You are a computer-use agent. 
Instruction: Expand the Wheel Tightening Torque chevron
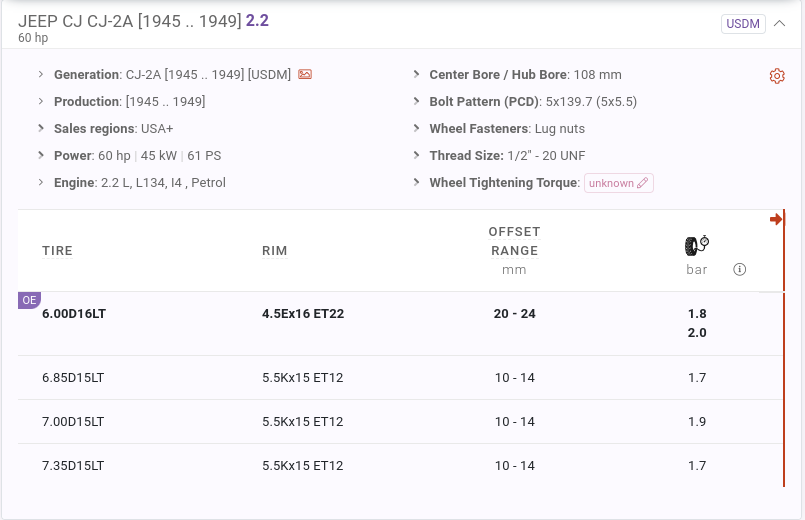click(416, 182)
